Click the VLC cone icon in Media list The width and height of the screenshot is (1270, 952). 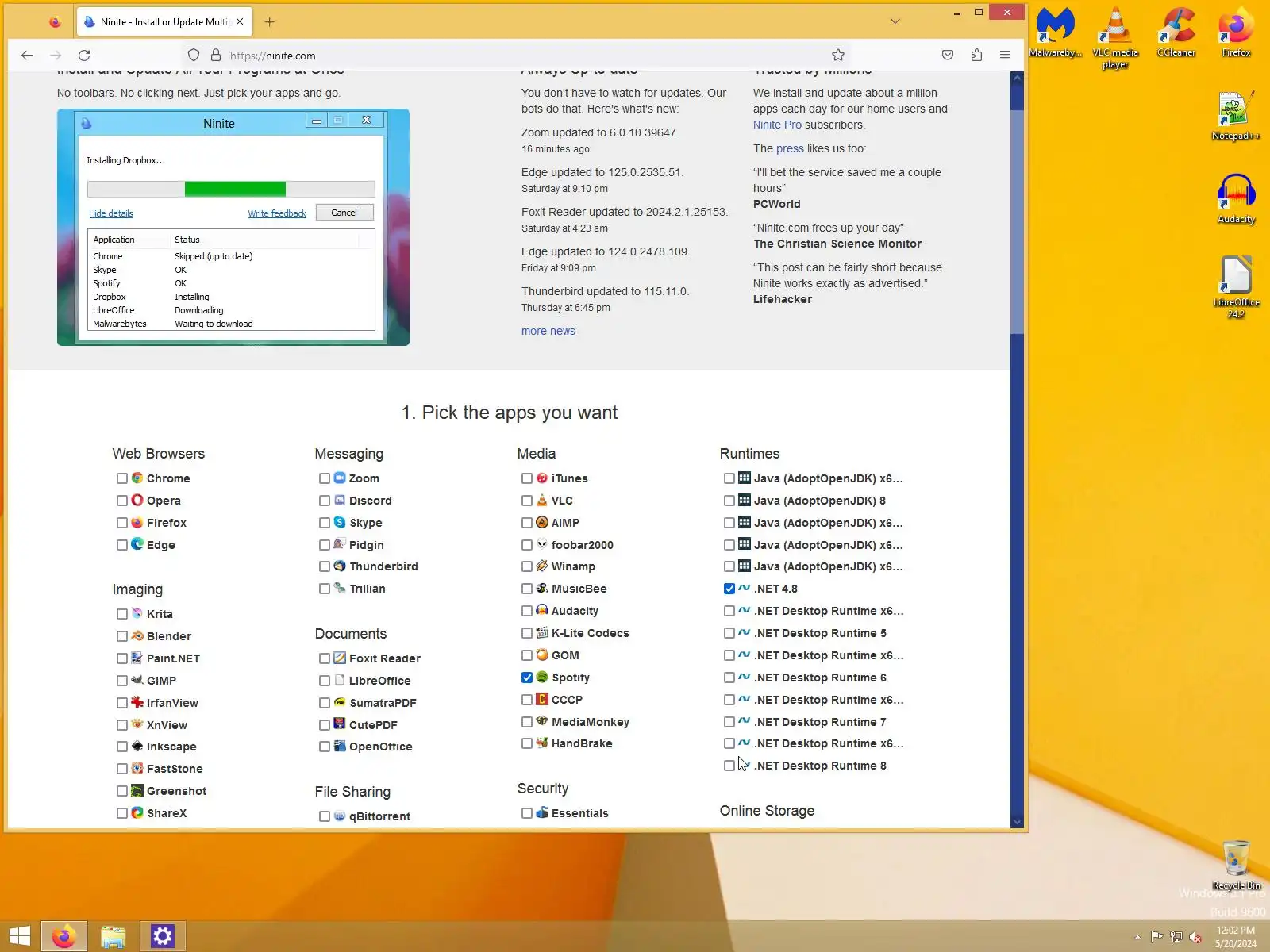point(542,501)
